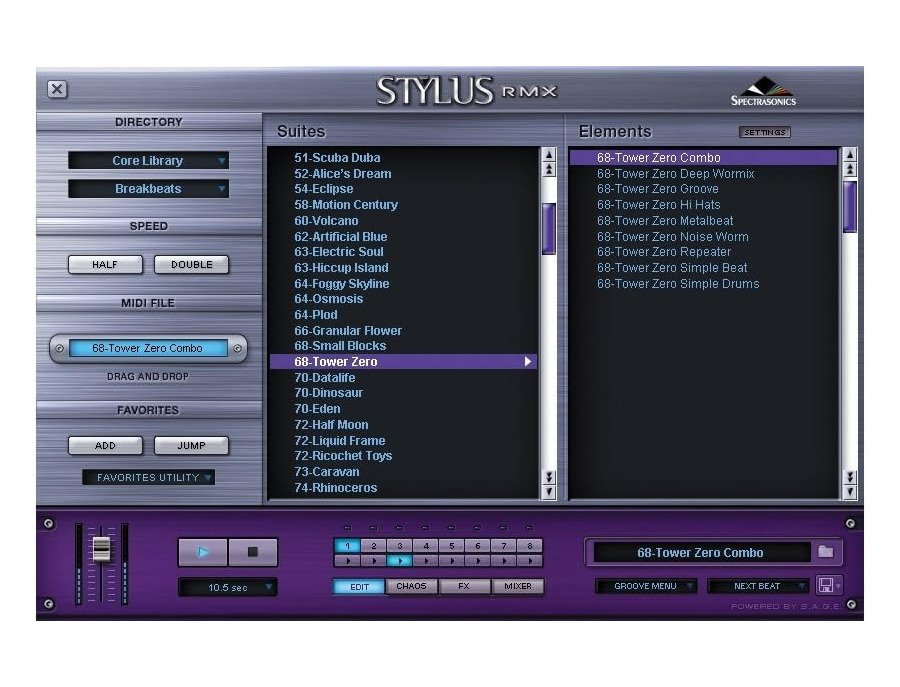Click Elements list single up arrow
This screenshot has width=900, height=687.
(x=850, y=154)
